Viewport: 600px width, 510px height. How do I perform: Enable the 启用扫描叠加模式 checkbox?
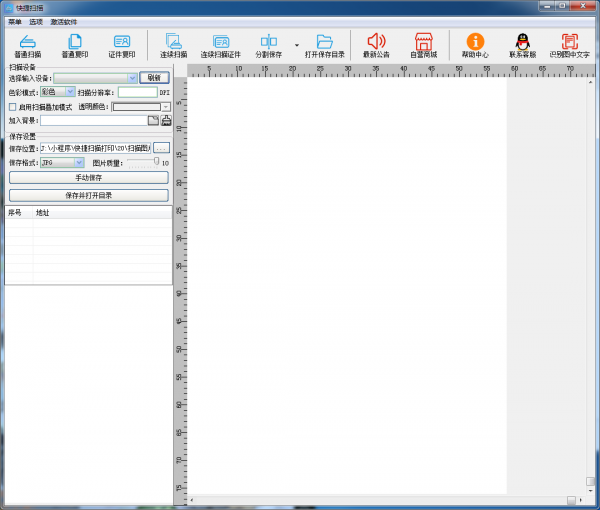click(12, 106)
